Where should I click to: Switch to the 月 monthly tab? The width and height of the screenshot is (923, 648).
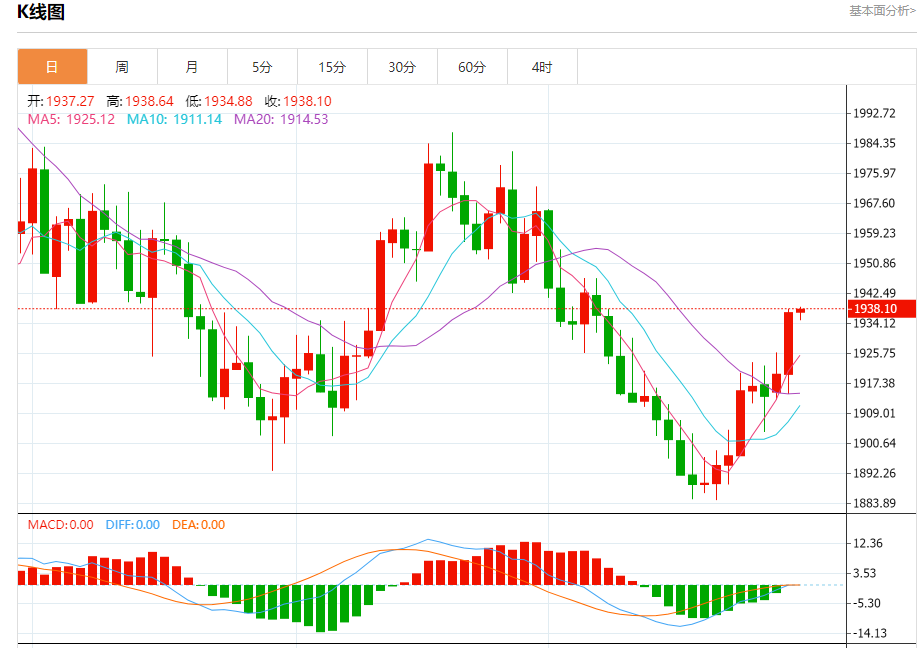[192, 67]
